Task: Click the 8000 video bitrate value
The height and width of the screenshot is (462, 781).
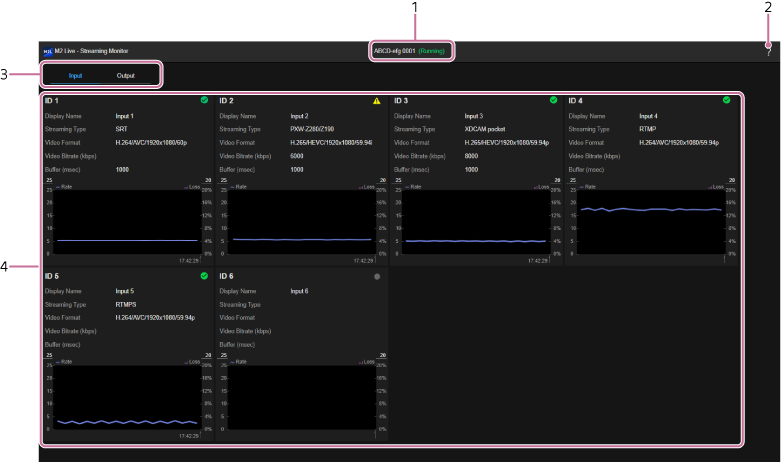Action: (x=471, y=156)
